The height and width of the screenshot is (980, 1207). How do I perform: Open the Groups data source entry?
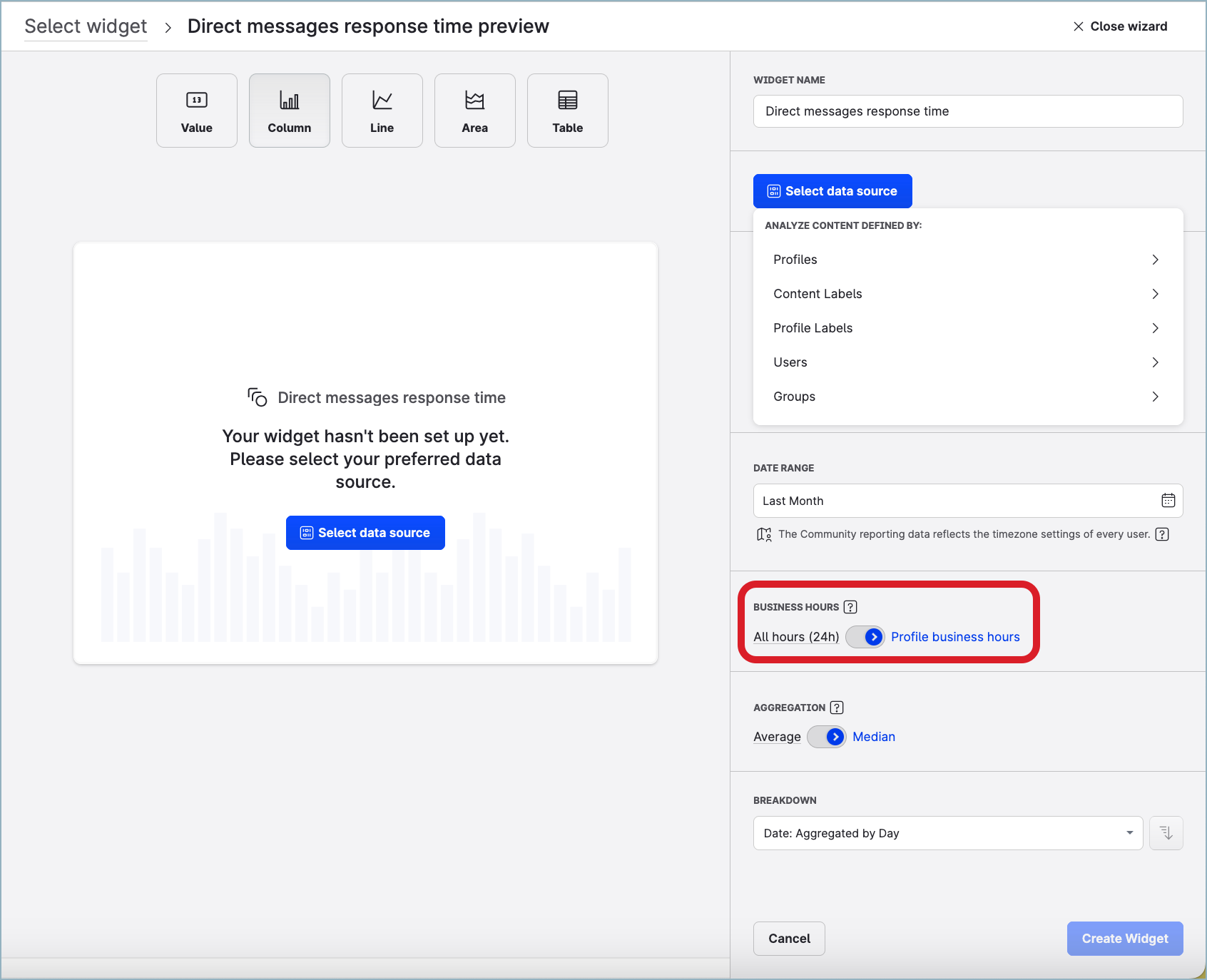pos(968,397)
